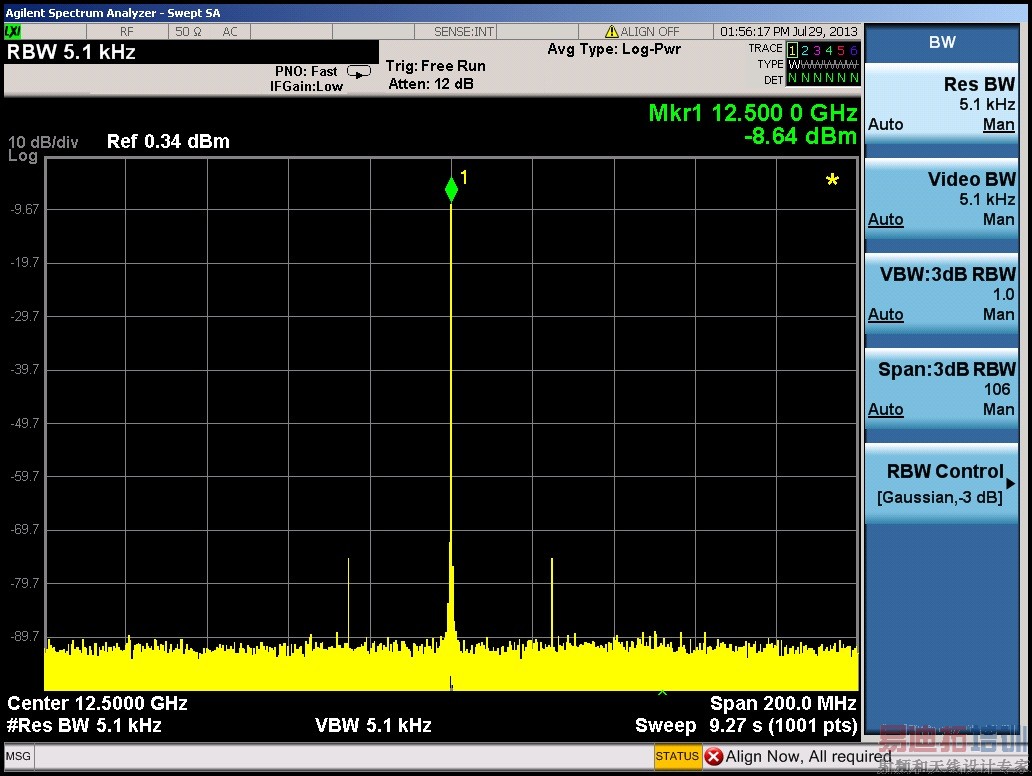Click the yellow asterisk in the graph corner

(832, 180)
